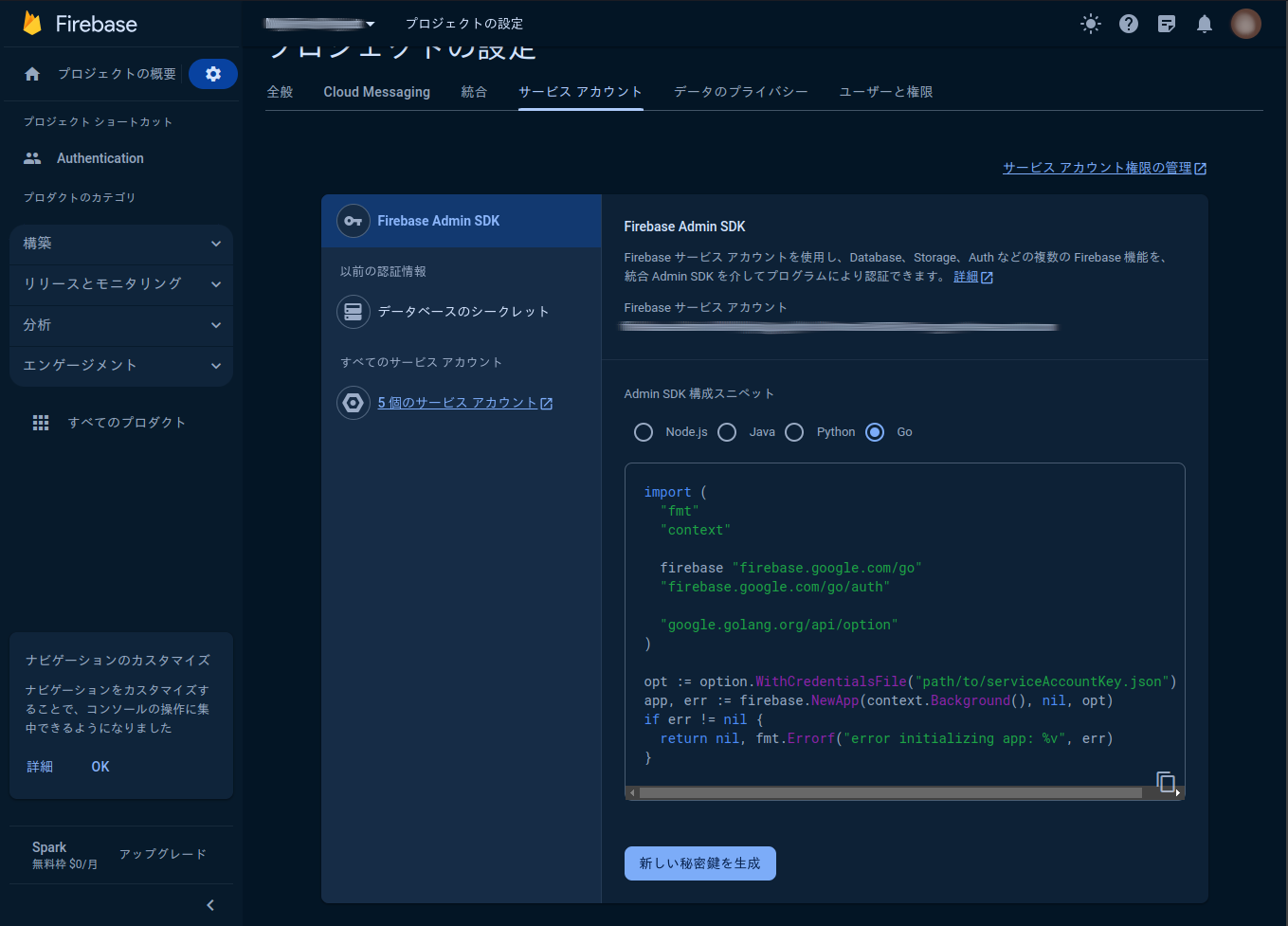Select the Python radio button

(794, 432)
